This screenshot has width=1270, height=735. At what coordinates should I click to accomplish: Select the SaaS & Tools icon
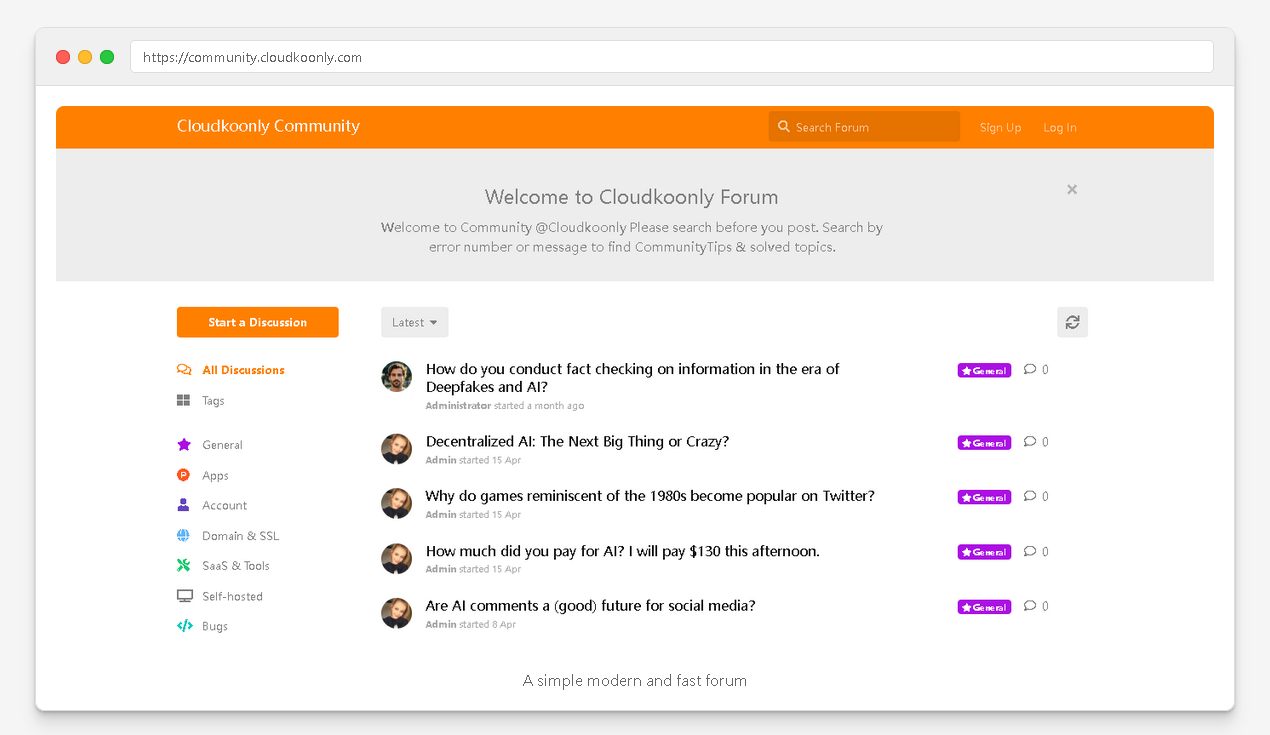pos(184,565)
